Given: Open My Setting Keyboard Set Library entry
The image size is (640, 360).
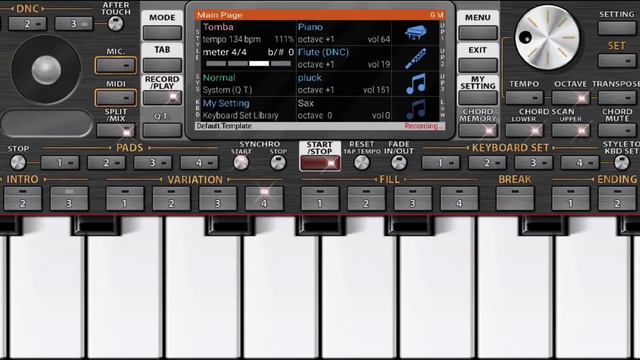Looking at the screenshot, I should [248, 109].
